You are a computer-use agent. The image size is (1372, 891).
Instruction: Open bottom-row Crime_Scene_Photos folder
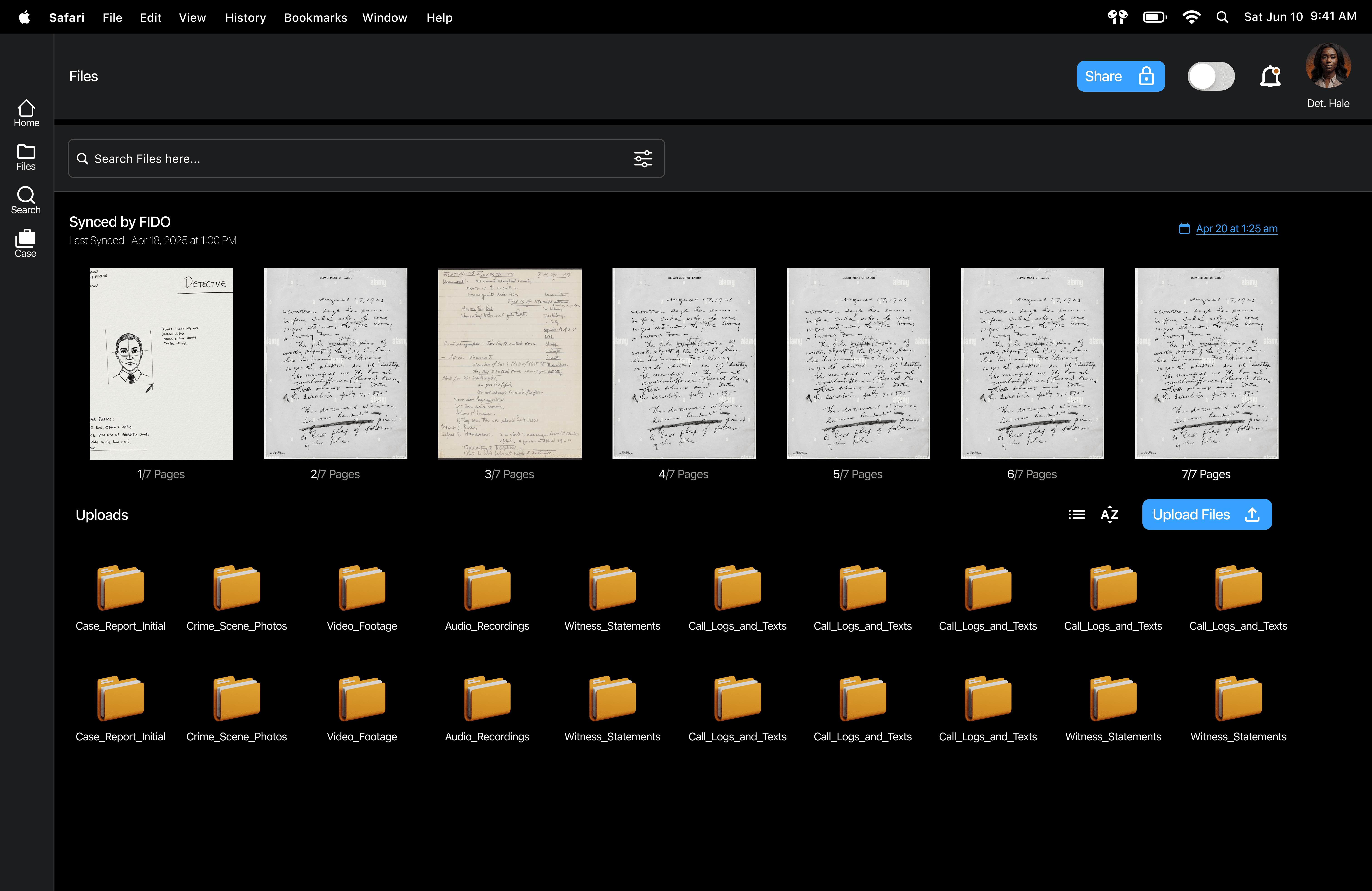(x=236, y=709)
